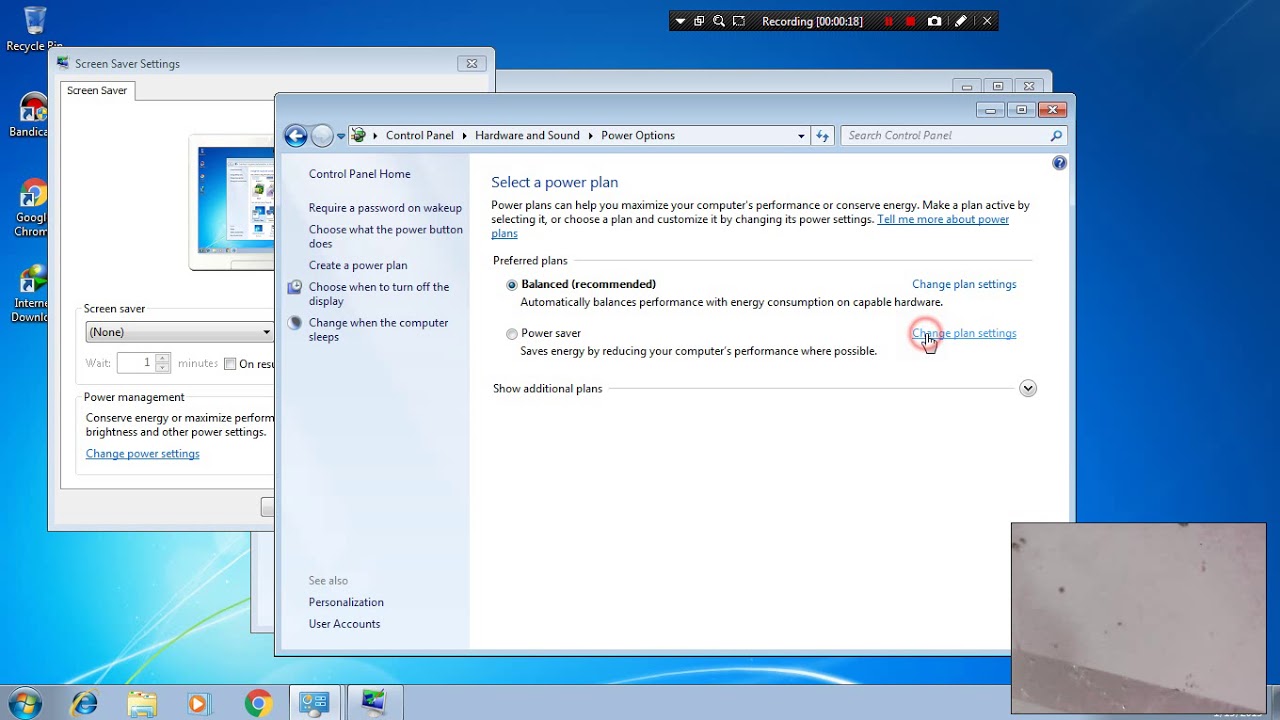1280x720 pixels.
Task: Open Google Chrome from taskbar
Action: click(x=258, y=703)
